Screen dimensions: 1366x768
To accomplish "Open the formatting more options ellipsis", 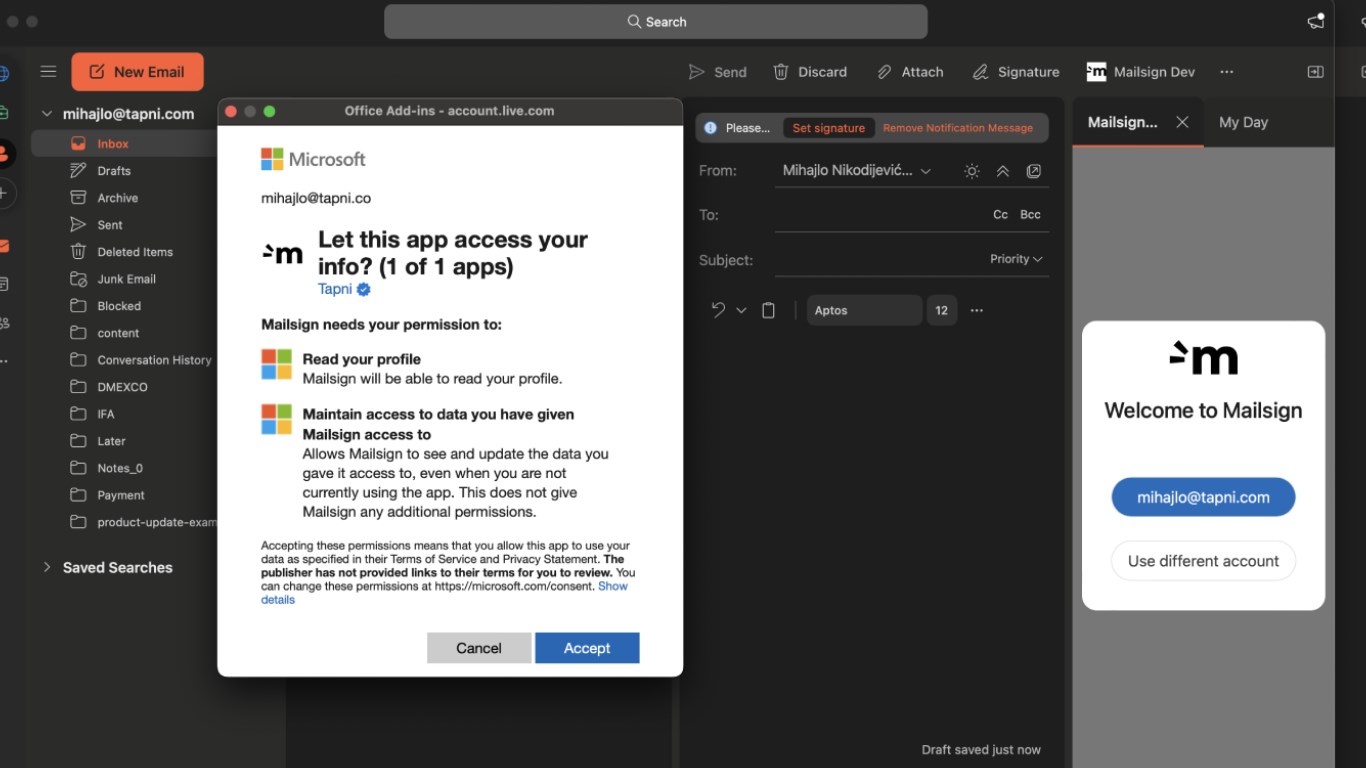I will (x=977, y=310).
